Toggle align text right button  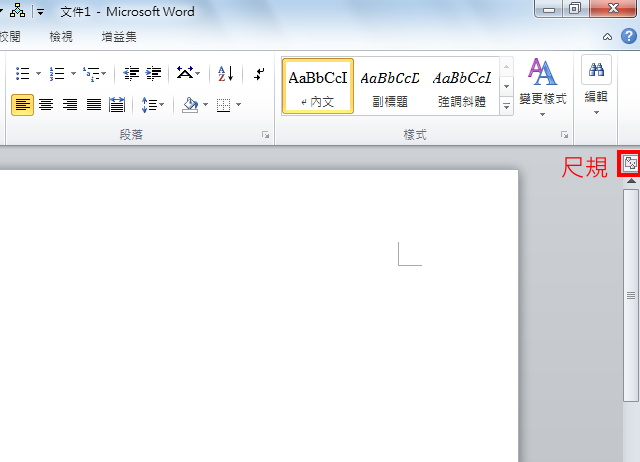coord(70,104)
